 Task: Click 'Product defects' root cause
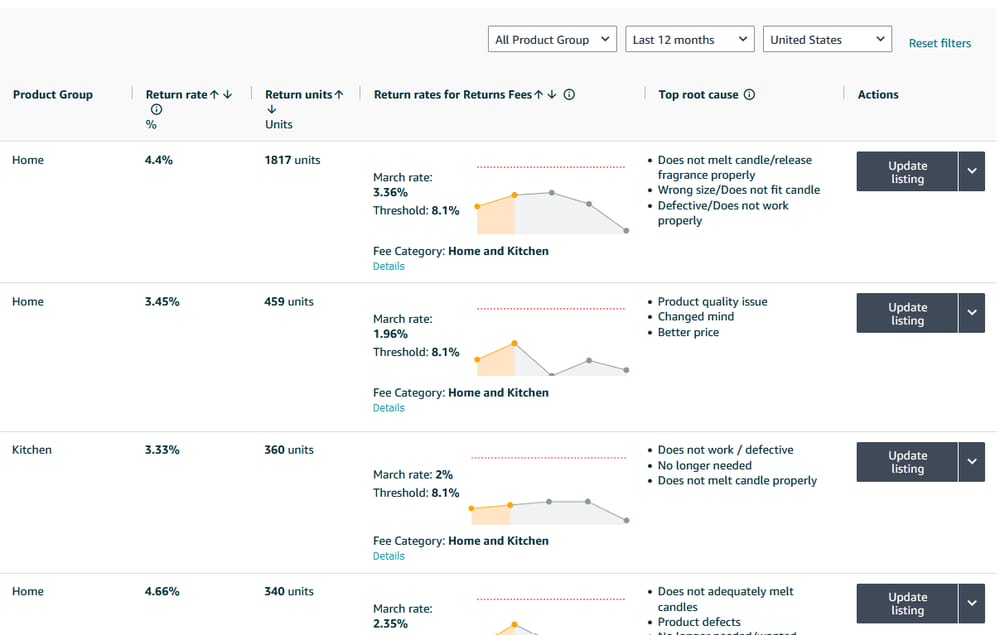click(699, 622)
